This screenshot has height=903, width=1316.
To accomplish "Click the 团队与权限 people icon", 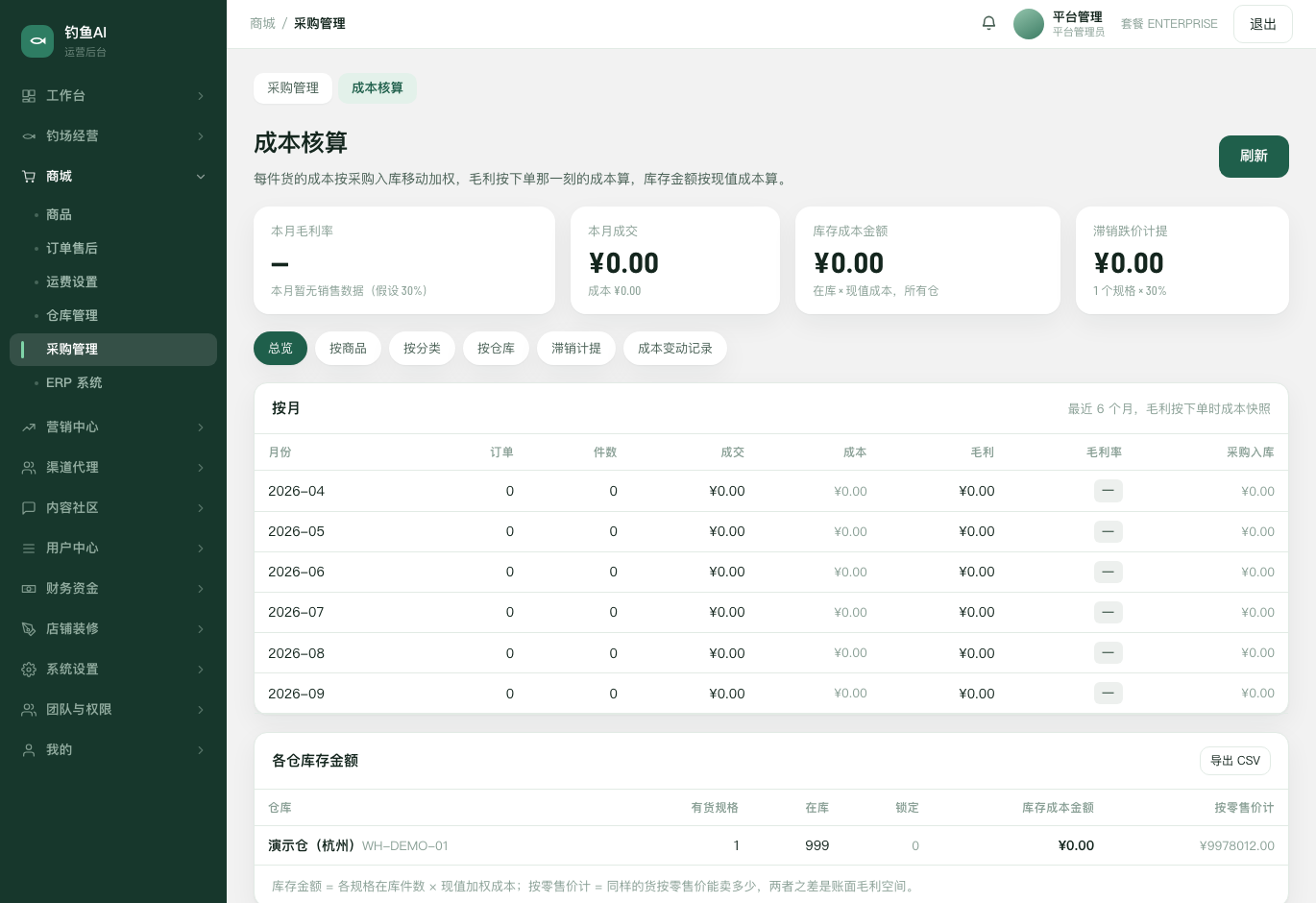I will [29, 710].
